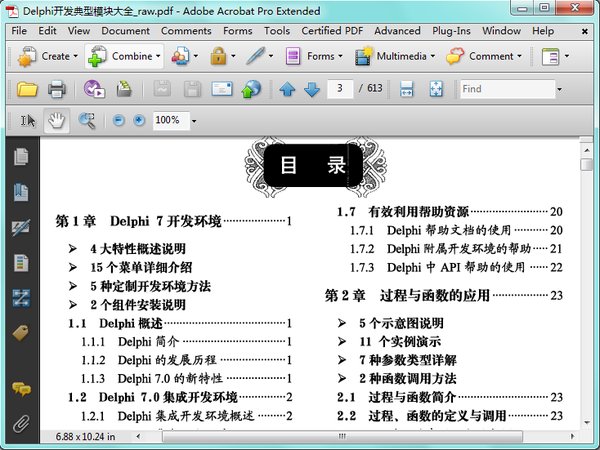Expand the Find options dropdown arrow

pos(559,89)
